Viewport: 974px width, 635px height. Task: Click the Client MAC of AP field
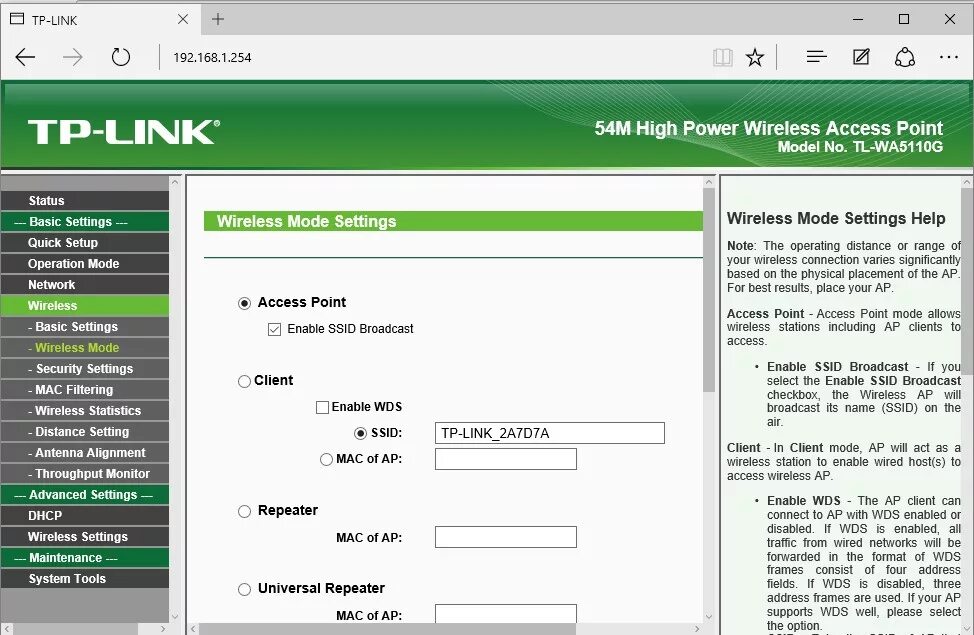click(x=506, y=459)
